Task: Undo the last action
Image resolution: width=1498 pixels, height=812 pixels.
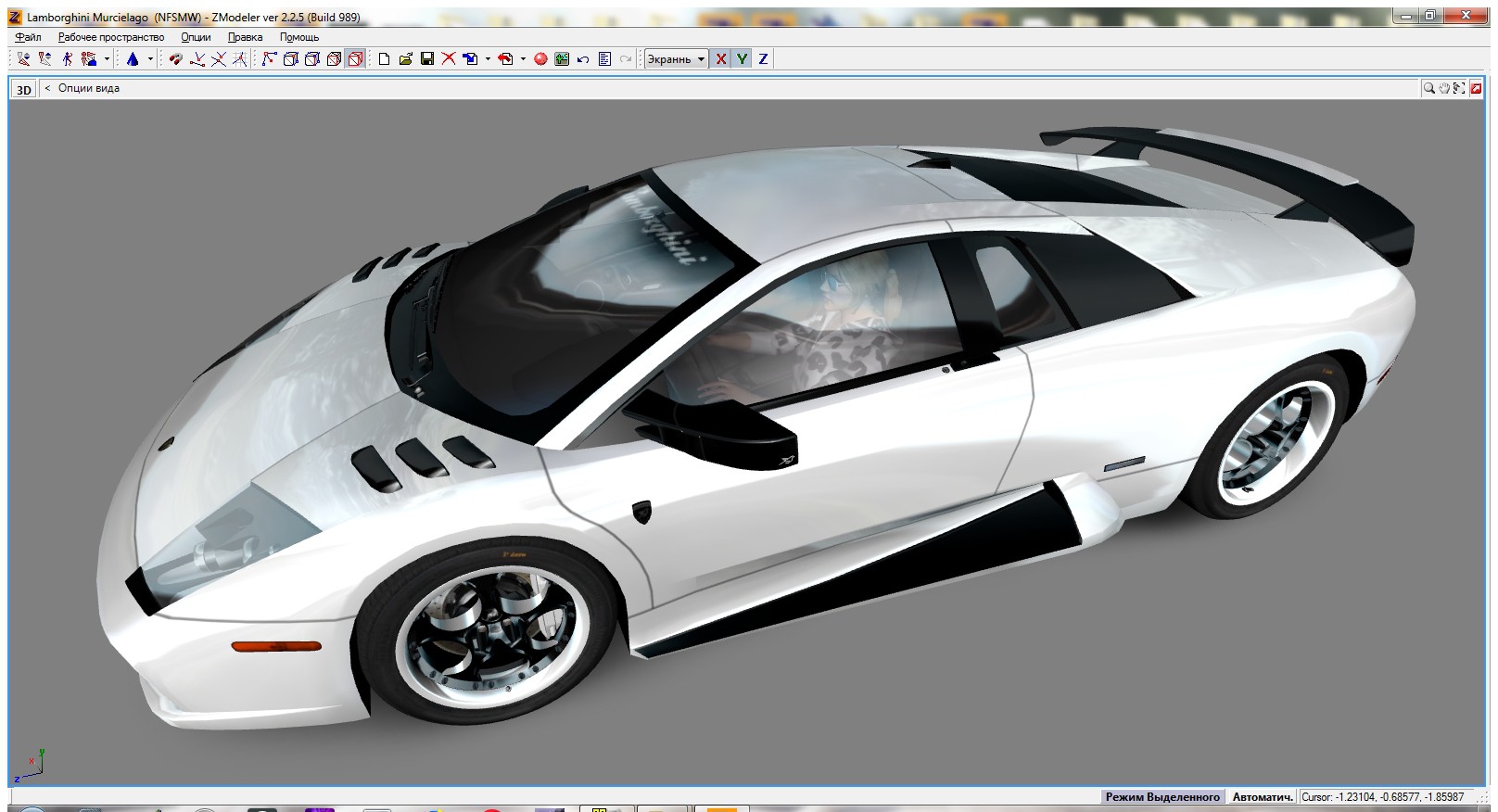Action: [583, 58]
